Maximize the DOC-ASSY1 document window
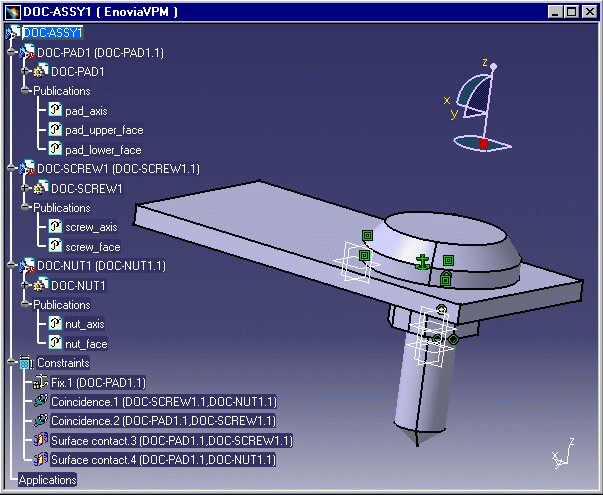Viewport: 603px width, 495px height. point(571,12)
